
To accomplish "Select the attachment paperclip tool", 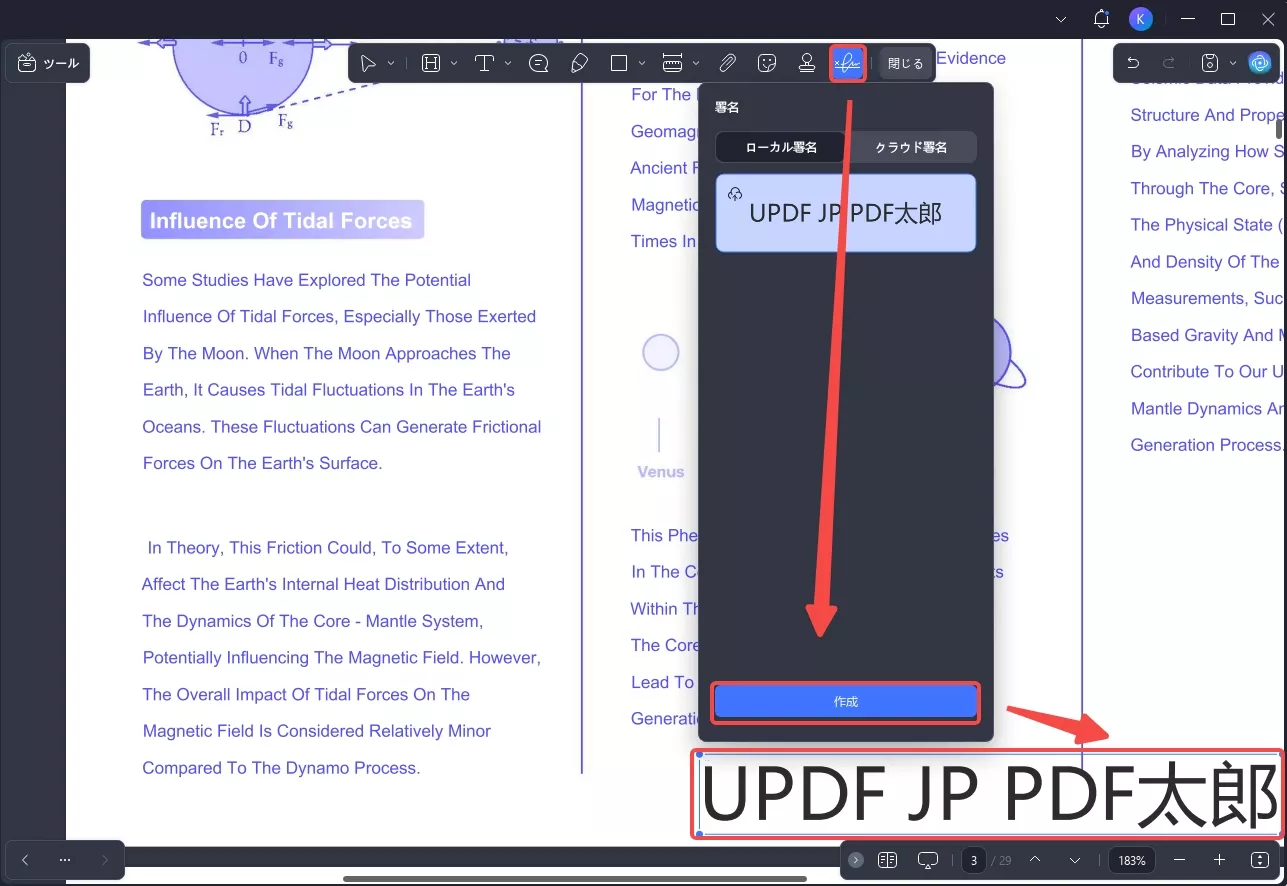I will (x=728, y=64).
